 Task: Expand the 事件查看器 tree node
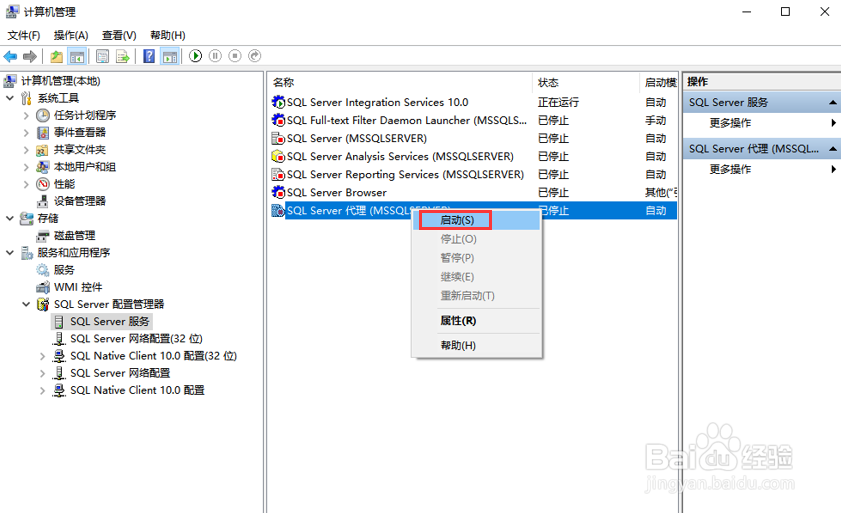(x=26, y=133)
